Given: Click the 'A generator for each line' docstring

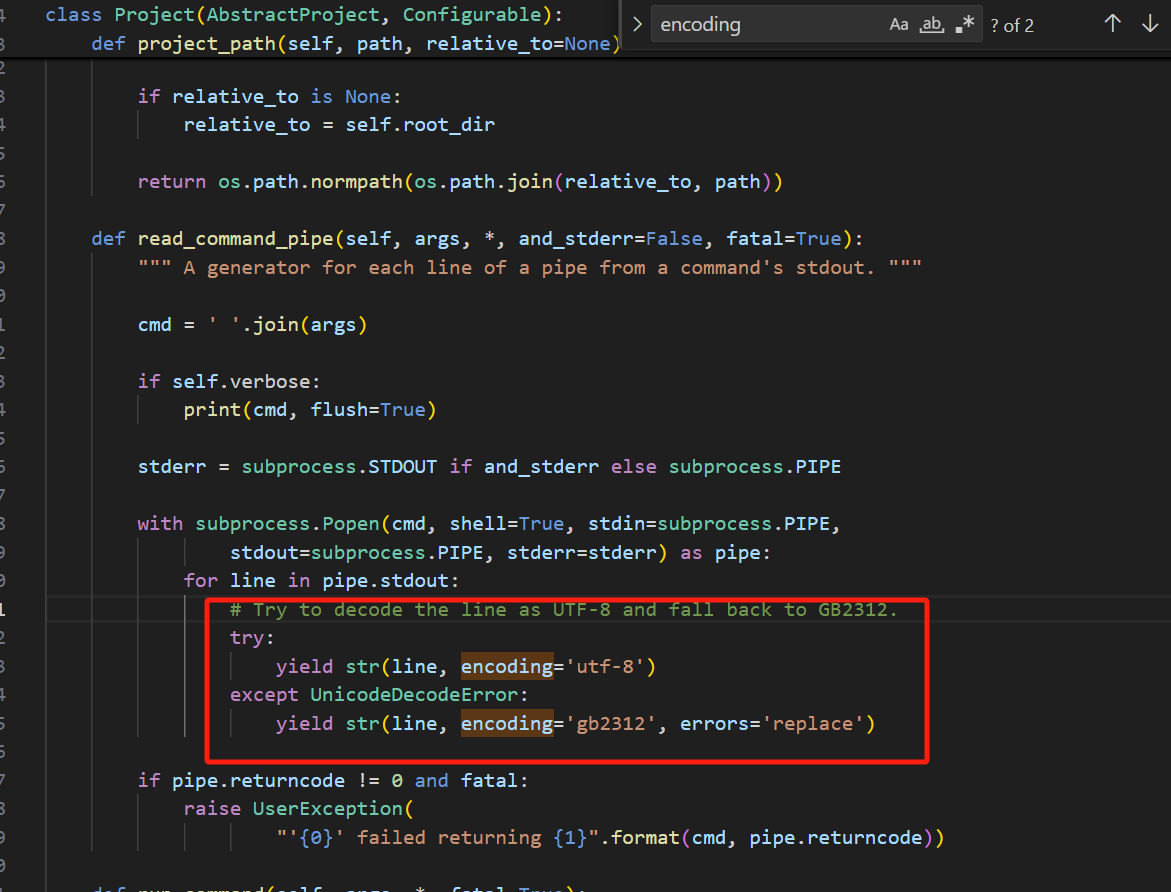Looking at the screenshot, I should click(x=530, y=268).
